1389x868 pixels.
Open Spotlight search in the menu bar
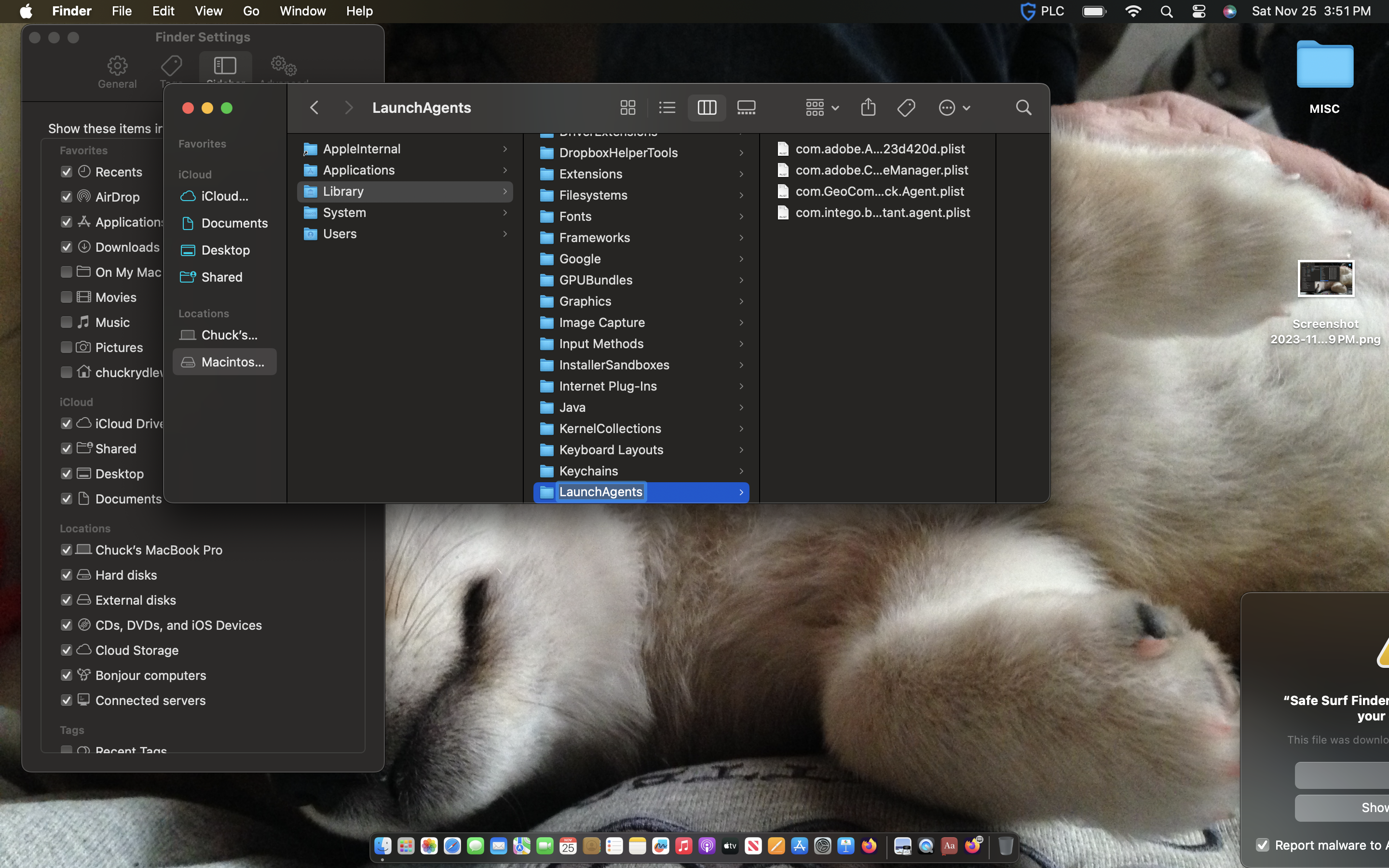1166,12
